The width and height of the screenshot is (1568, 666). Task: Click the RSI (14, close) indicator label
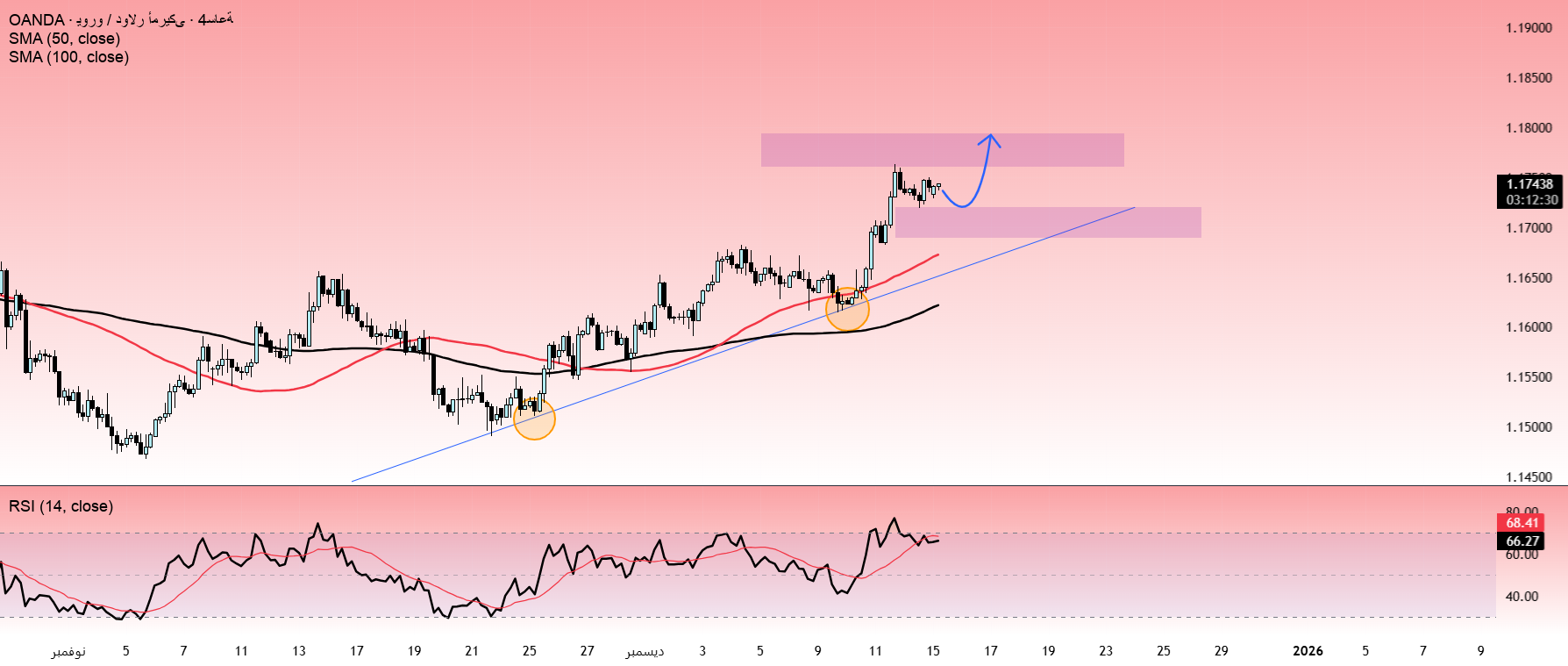[61, 506]
